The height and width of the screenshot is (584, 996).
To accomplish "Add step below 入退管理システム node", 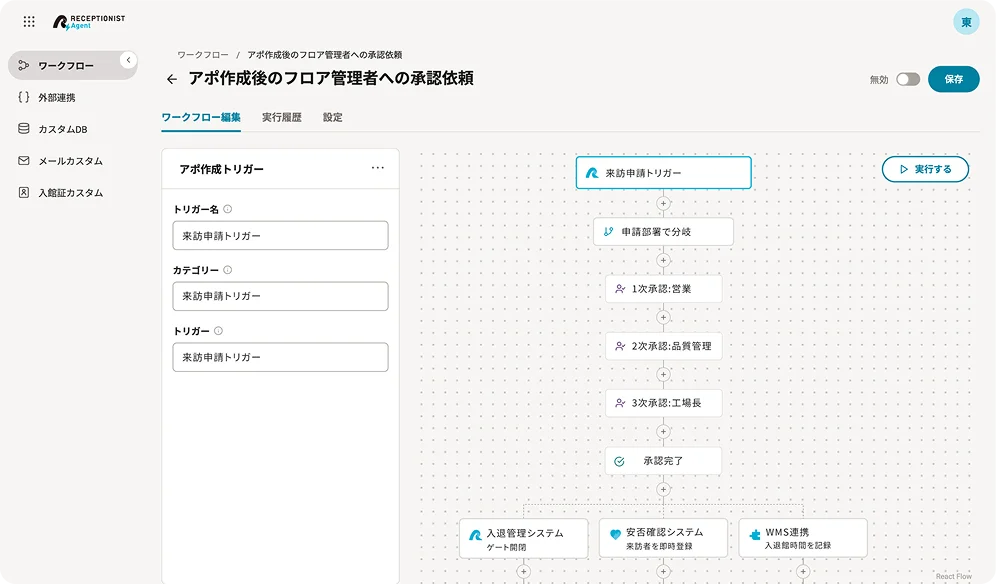I will [x=523, y=572].
